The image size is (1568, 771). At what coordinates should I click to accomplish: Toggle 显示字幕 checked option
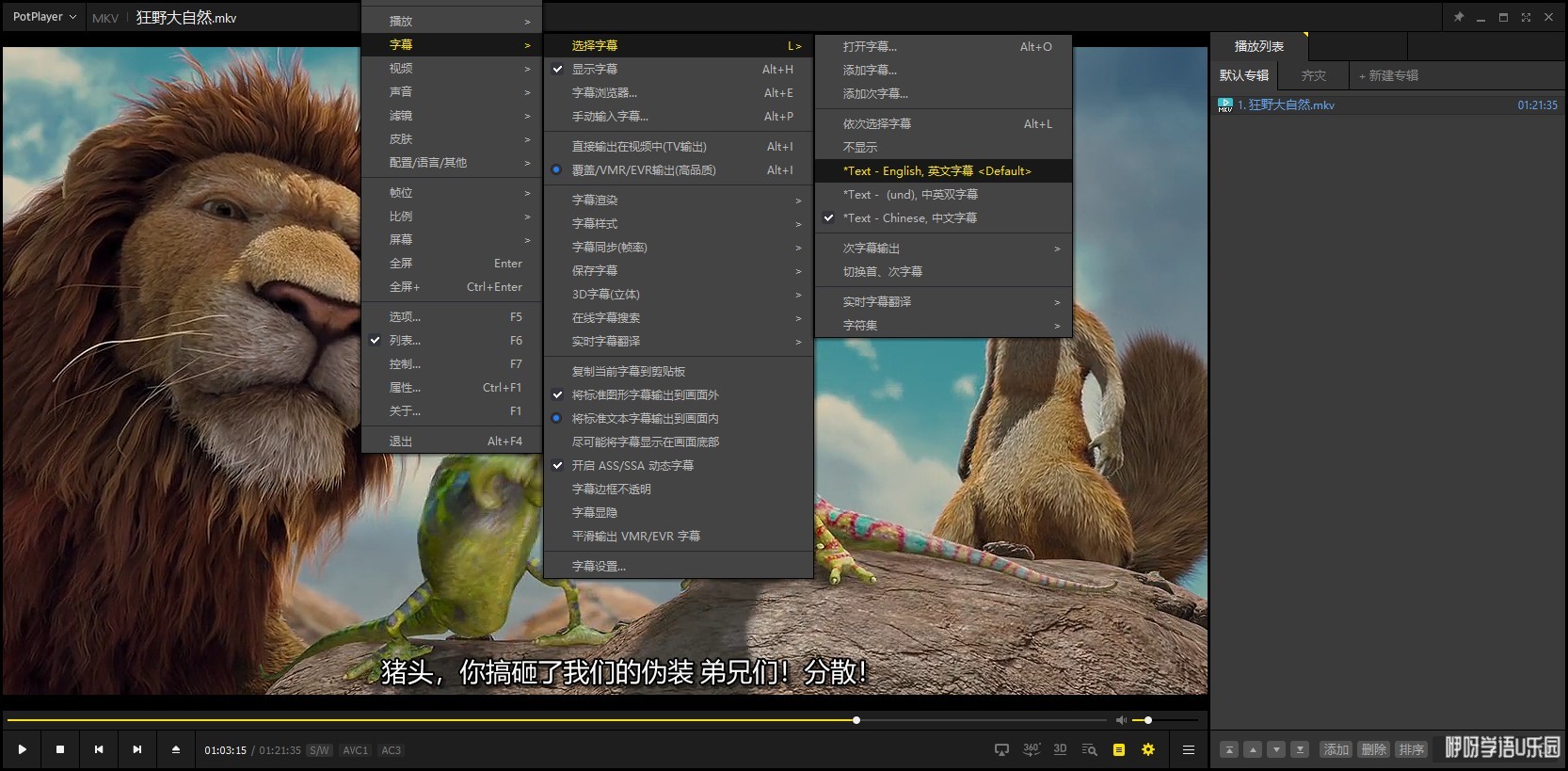[678, 69]
